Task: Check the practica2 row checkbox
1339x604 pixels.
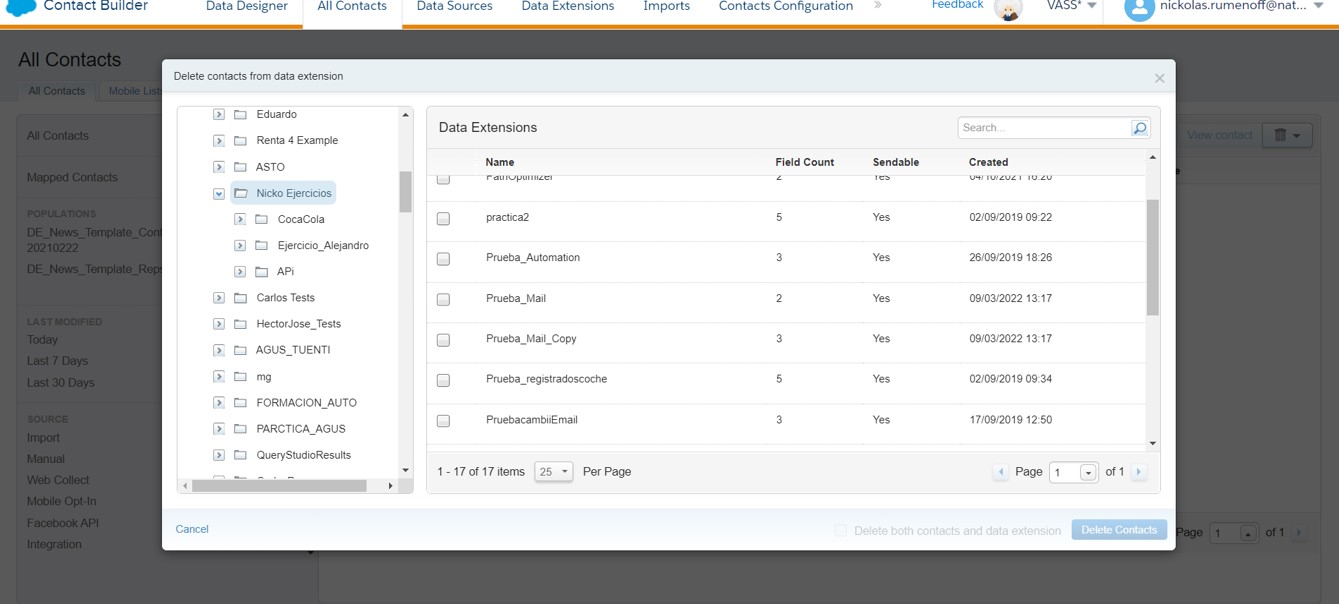Action: click(x=443, y=218)
